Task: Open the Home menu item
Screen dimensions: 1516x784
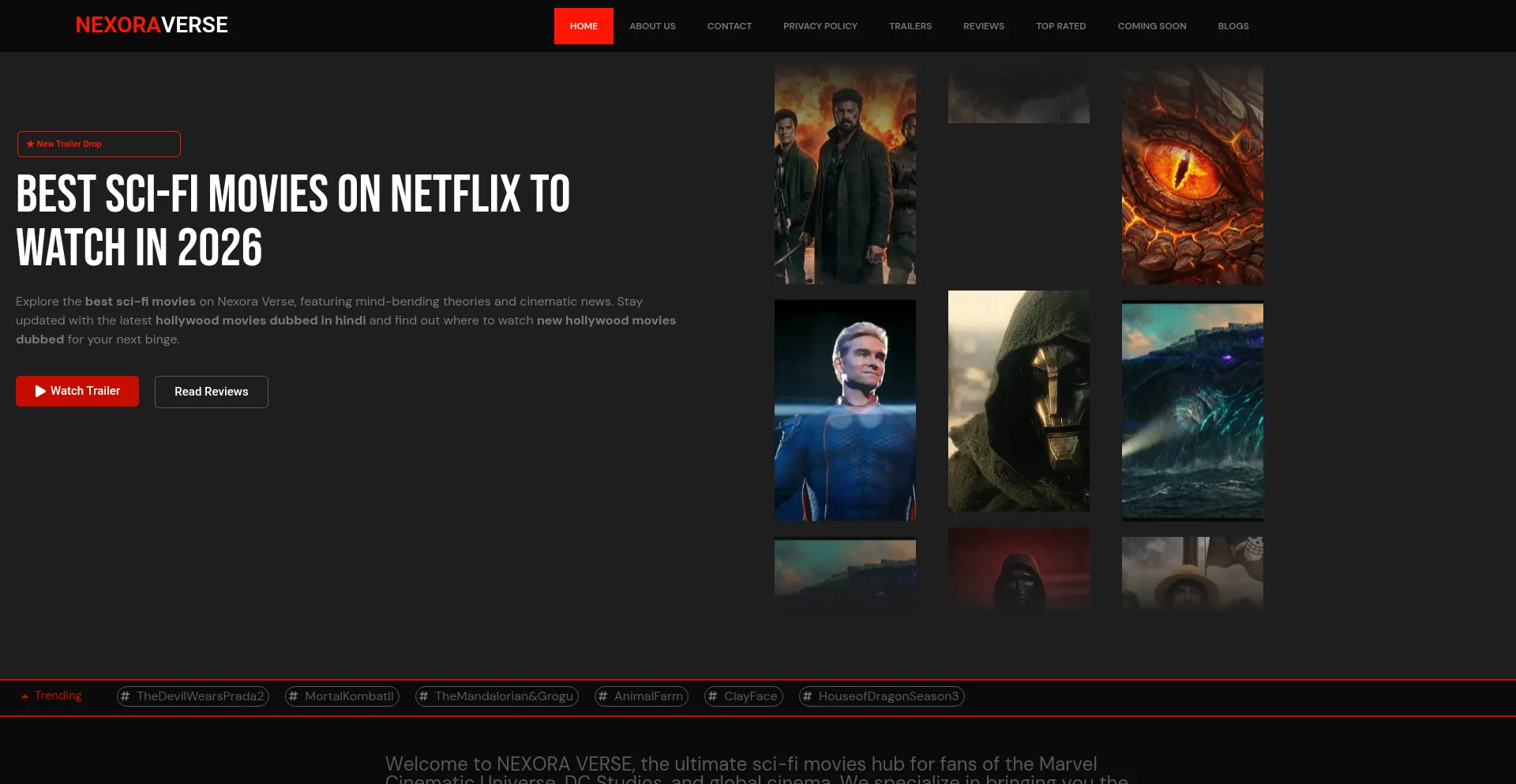Action: tap(584, 26)
